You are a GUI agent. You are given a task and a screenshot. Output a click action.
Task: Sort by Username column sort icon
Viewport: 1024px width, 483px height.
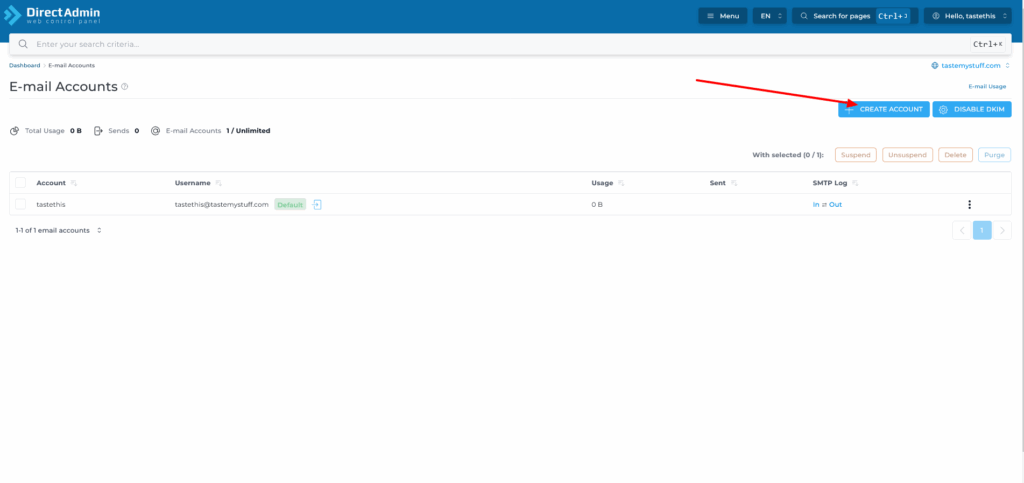tap(218, 184)
